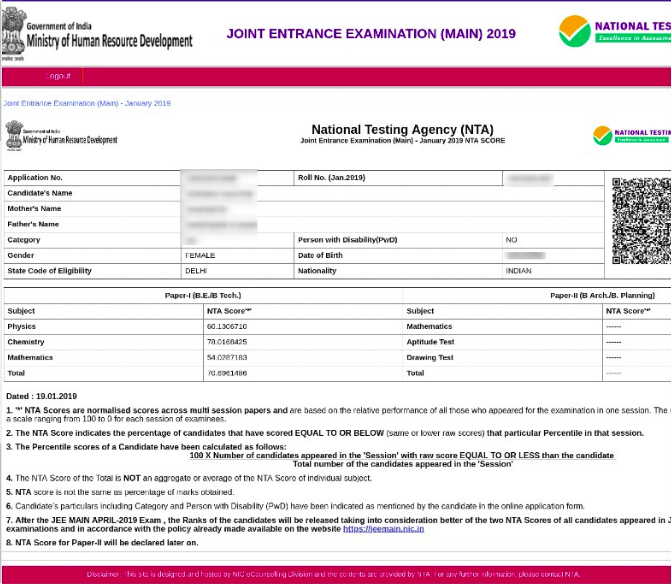Click the Gender value FEMALE
The width and height of the screenshot is (671, 584).
[x=200, y=255]
